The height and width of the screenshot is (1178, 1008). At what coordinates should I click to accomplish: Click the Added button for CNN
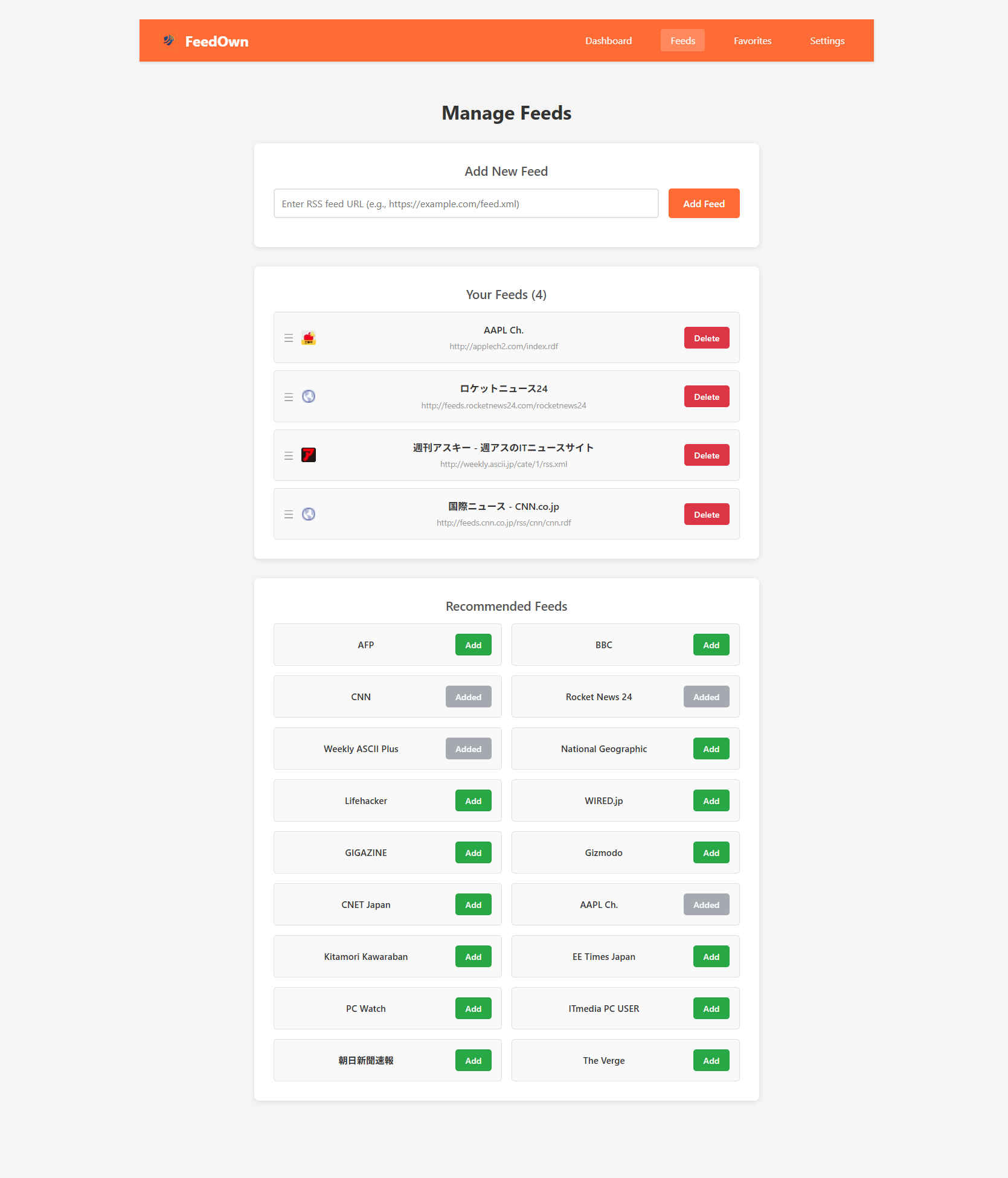pos(468,697)
